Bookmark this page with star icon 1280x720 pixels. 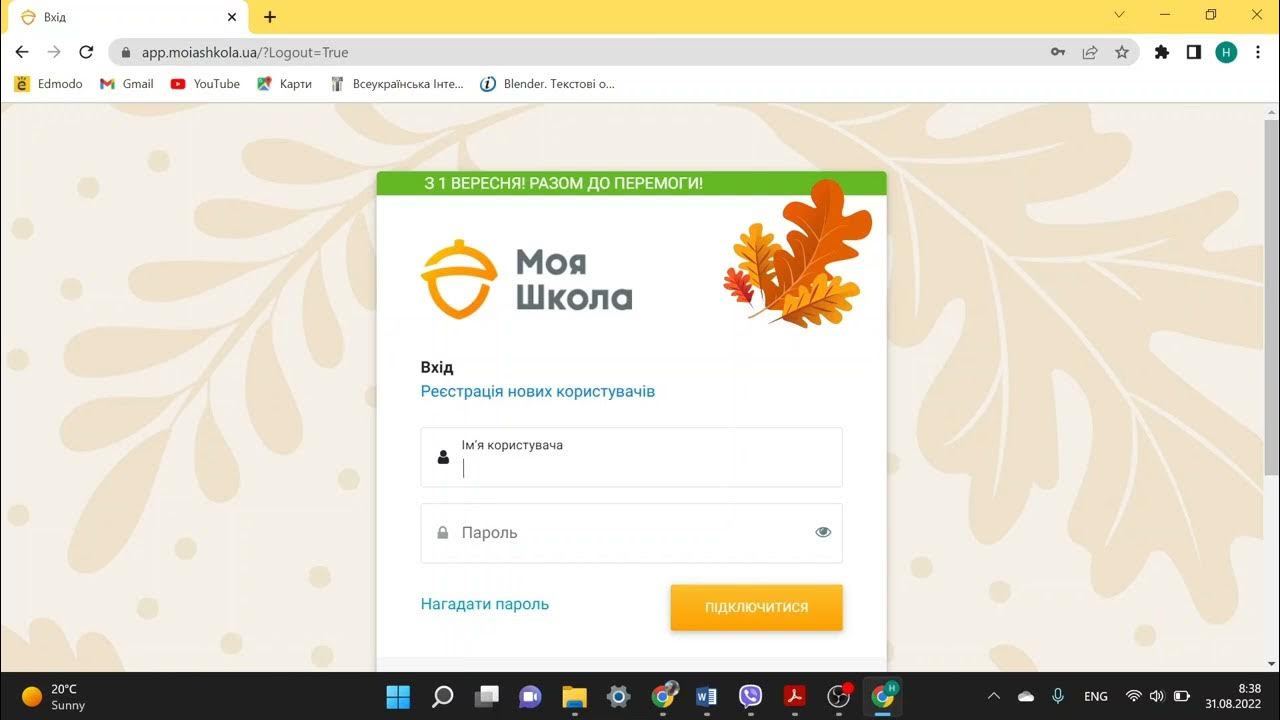(1122, 52)
